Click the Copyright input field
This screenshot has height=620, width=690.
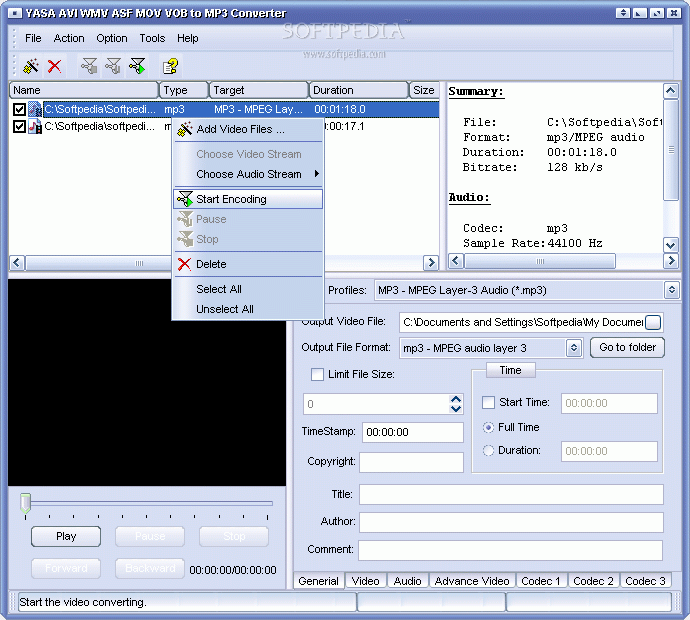411,462
